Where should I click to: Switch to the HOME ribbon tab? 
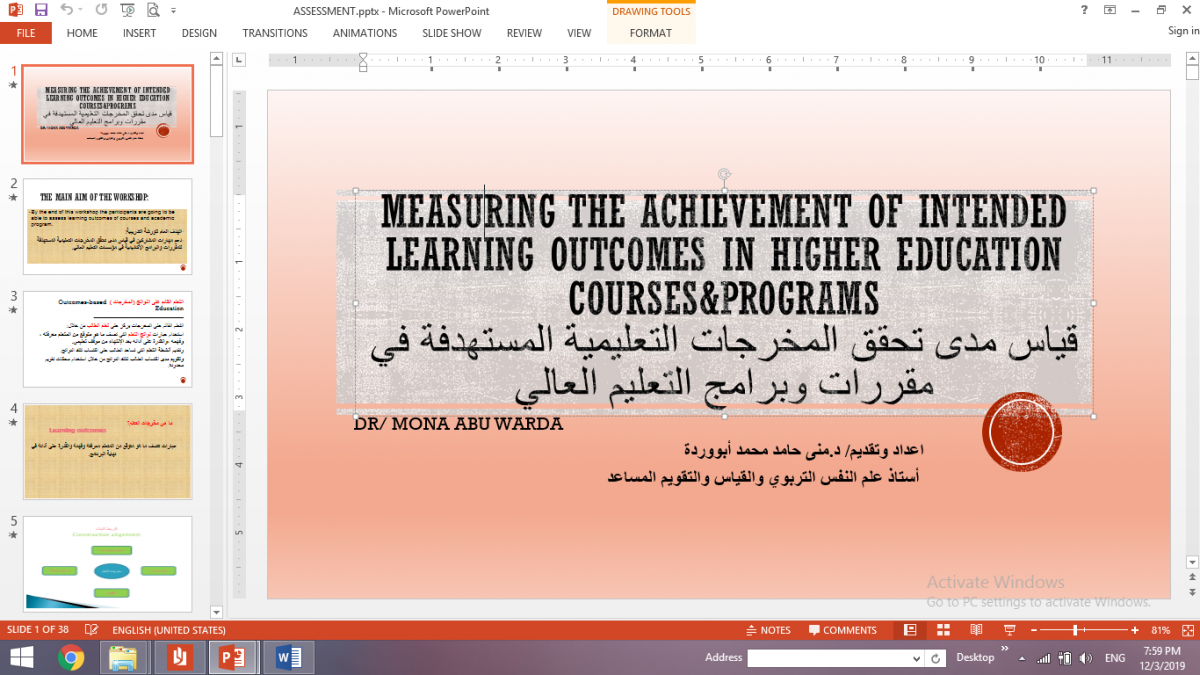[x=82, y=33]
